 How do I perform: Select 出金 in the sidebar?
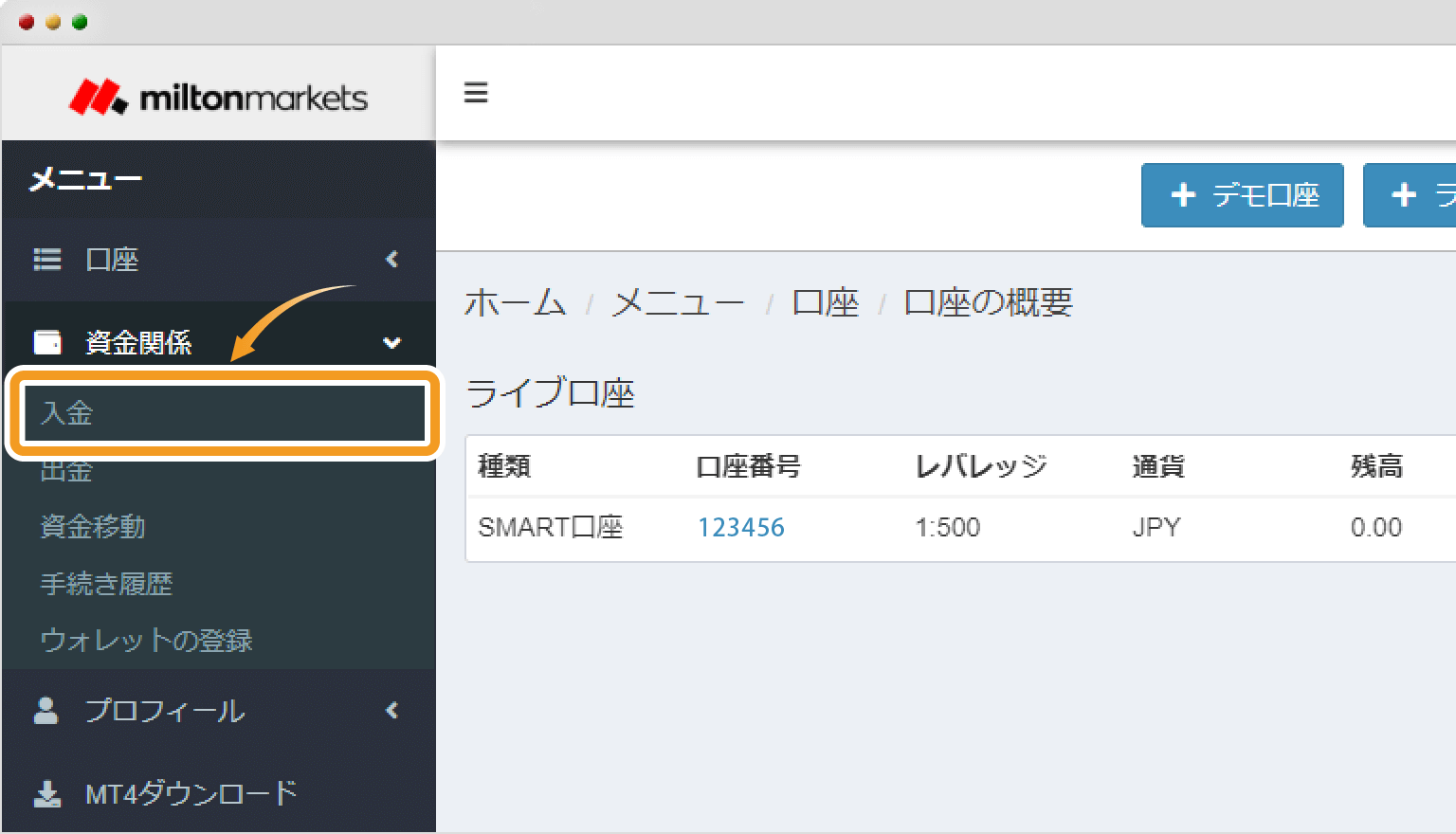point(66,470)
